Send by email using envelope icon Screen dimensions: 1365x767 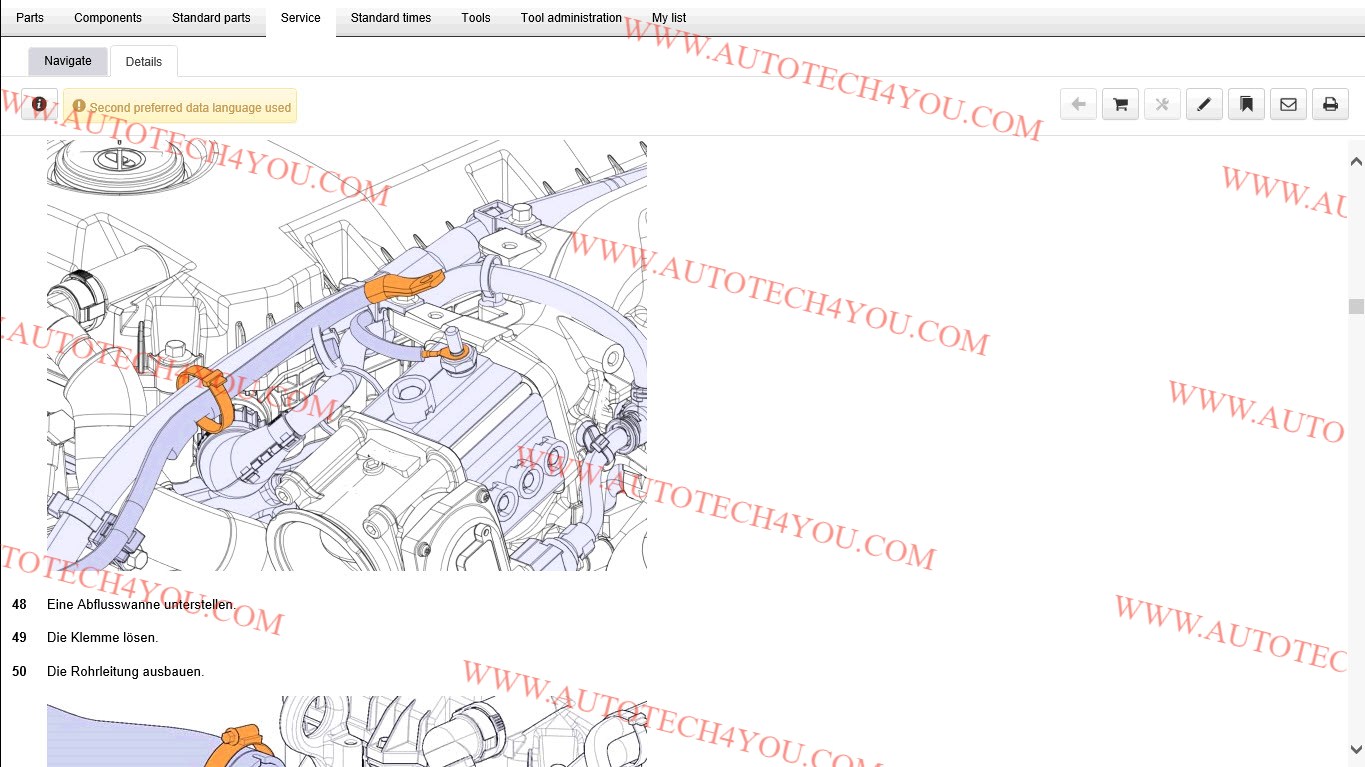click(x=1288, y=104)
